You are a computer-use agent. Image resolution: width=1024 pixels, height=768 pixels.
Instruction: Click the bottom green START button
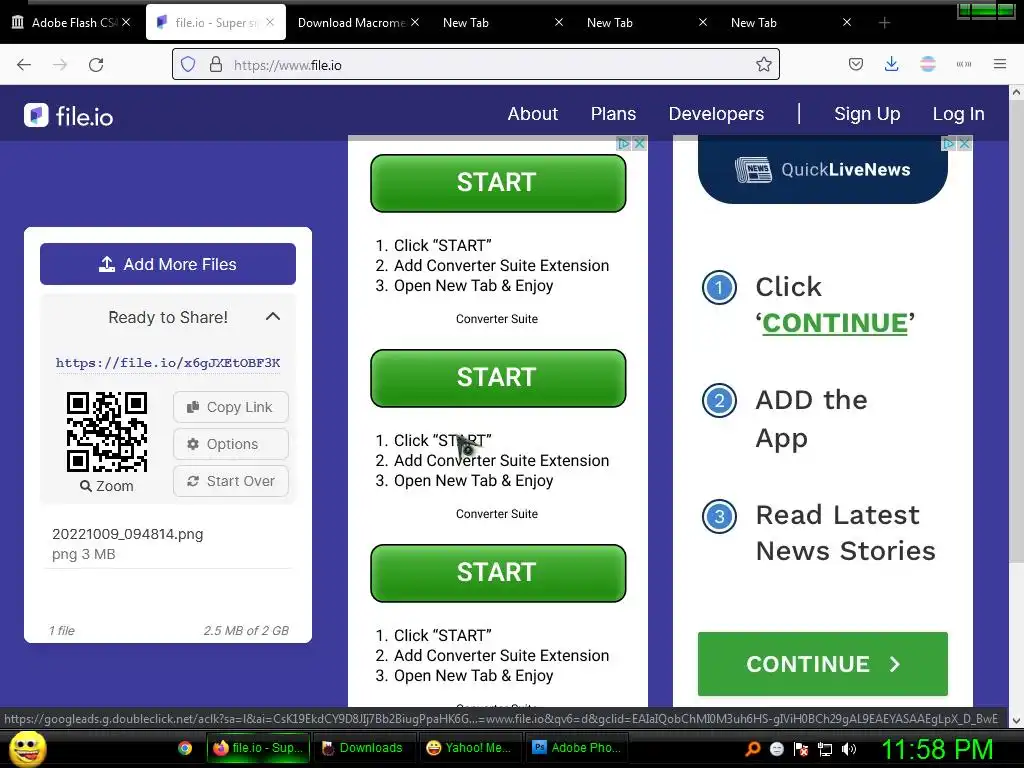[498, 573]
